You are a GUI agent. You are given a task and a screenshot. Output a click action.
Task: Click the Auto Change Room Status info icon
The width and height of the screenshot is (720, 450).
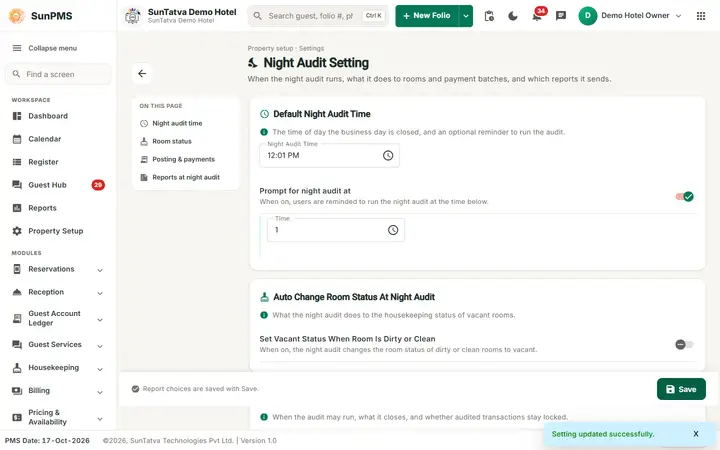point(264,315)
